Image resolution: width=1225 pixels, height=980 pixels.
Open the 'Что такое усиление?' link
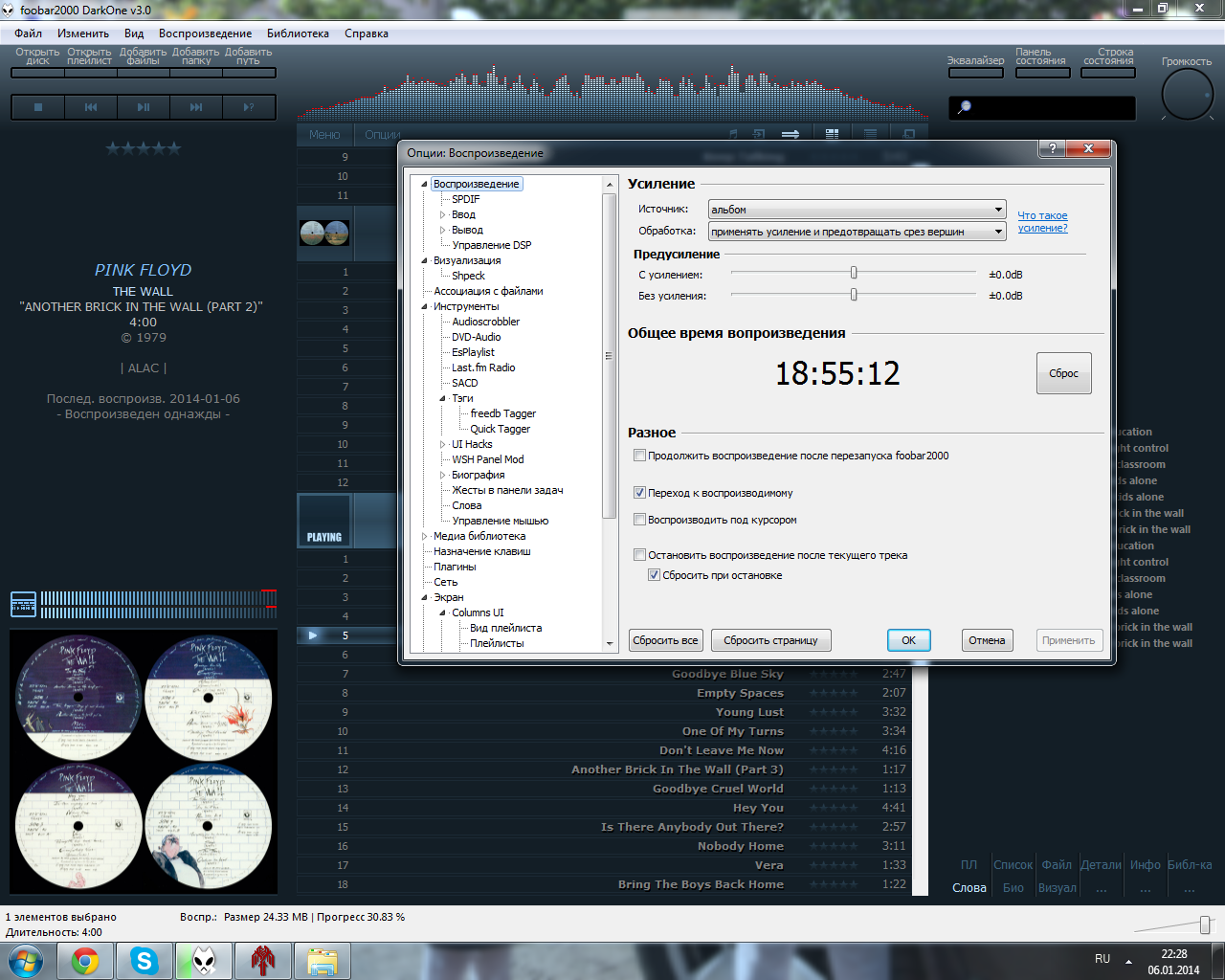pyautogui.click(x=1042, y=222)
